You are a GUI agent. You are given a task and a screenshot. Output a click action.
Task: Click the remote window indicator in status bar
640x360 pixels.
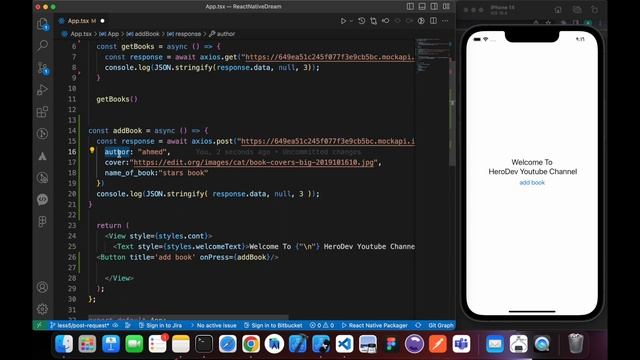pos(39,325)
